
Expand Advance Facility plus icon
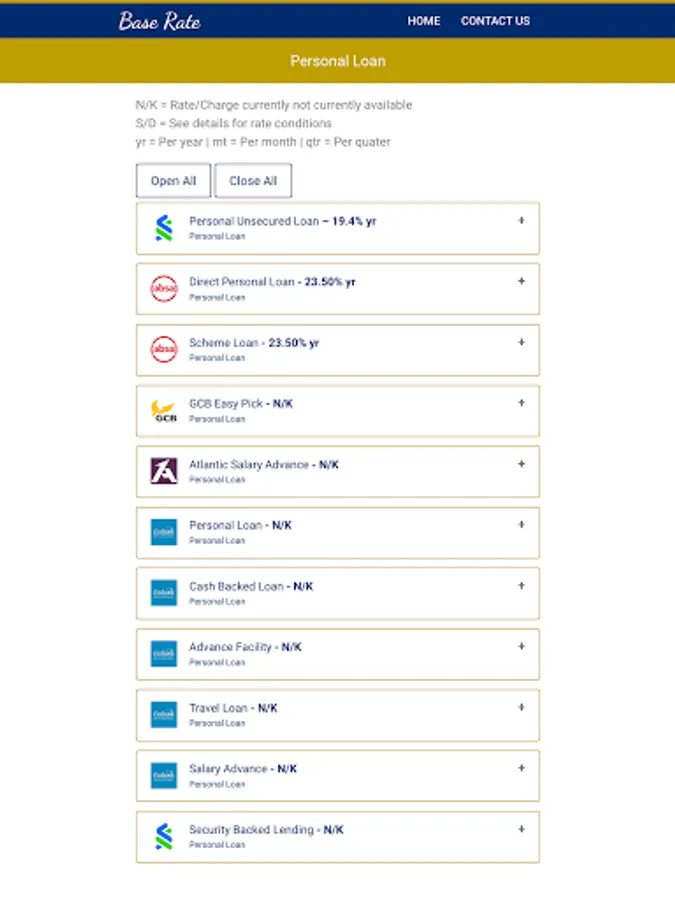(521, 646)
